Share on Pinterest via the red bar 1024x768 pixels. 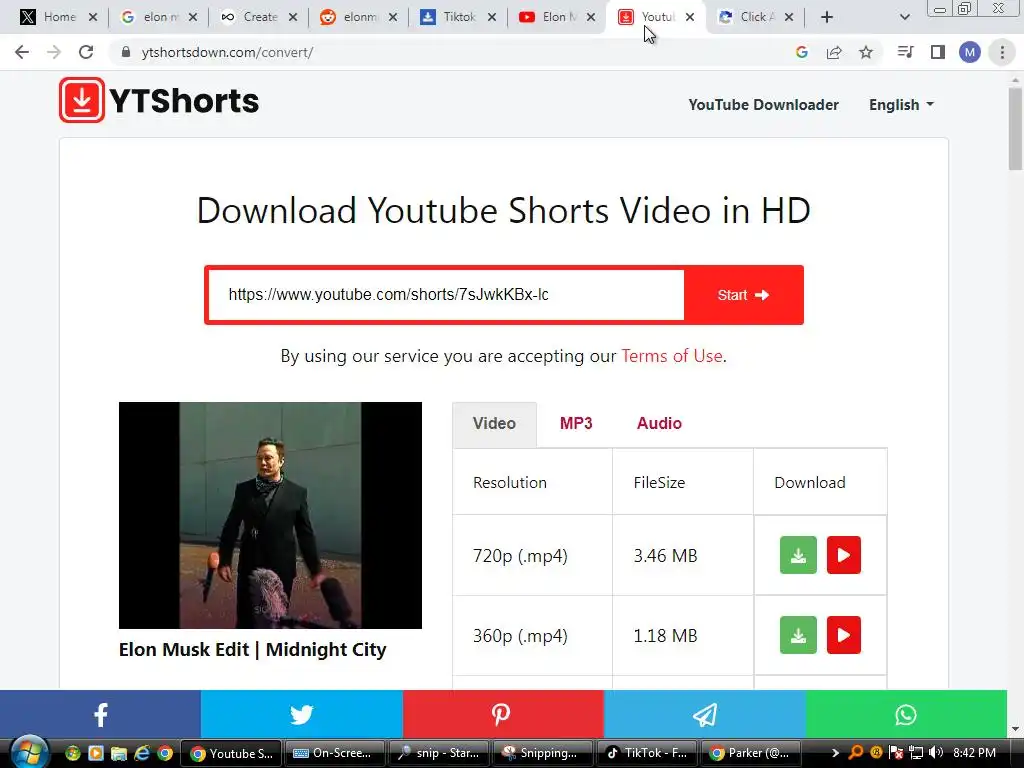(503, 714)
